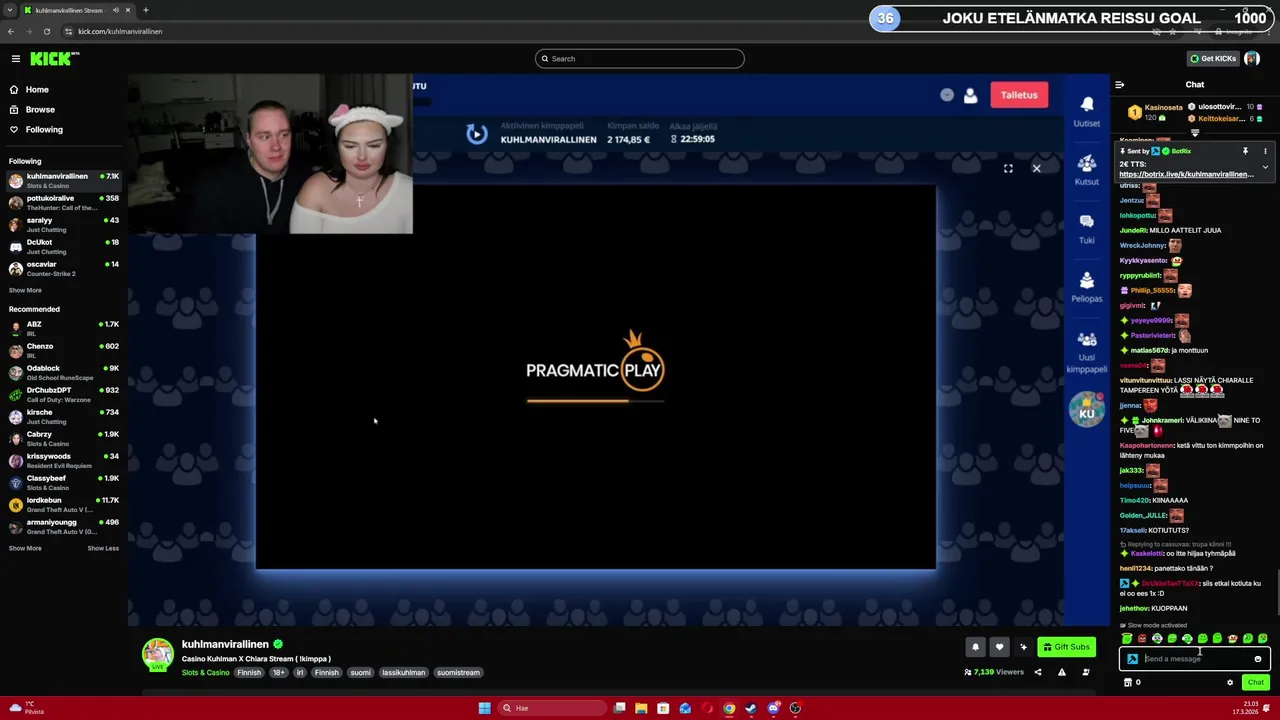The width and height of the screenshot is (1280, 720).
Task: Report stream with warning triangle icon
Action: point(1061,672)
